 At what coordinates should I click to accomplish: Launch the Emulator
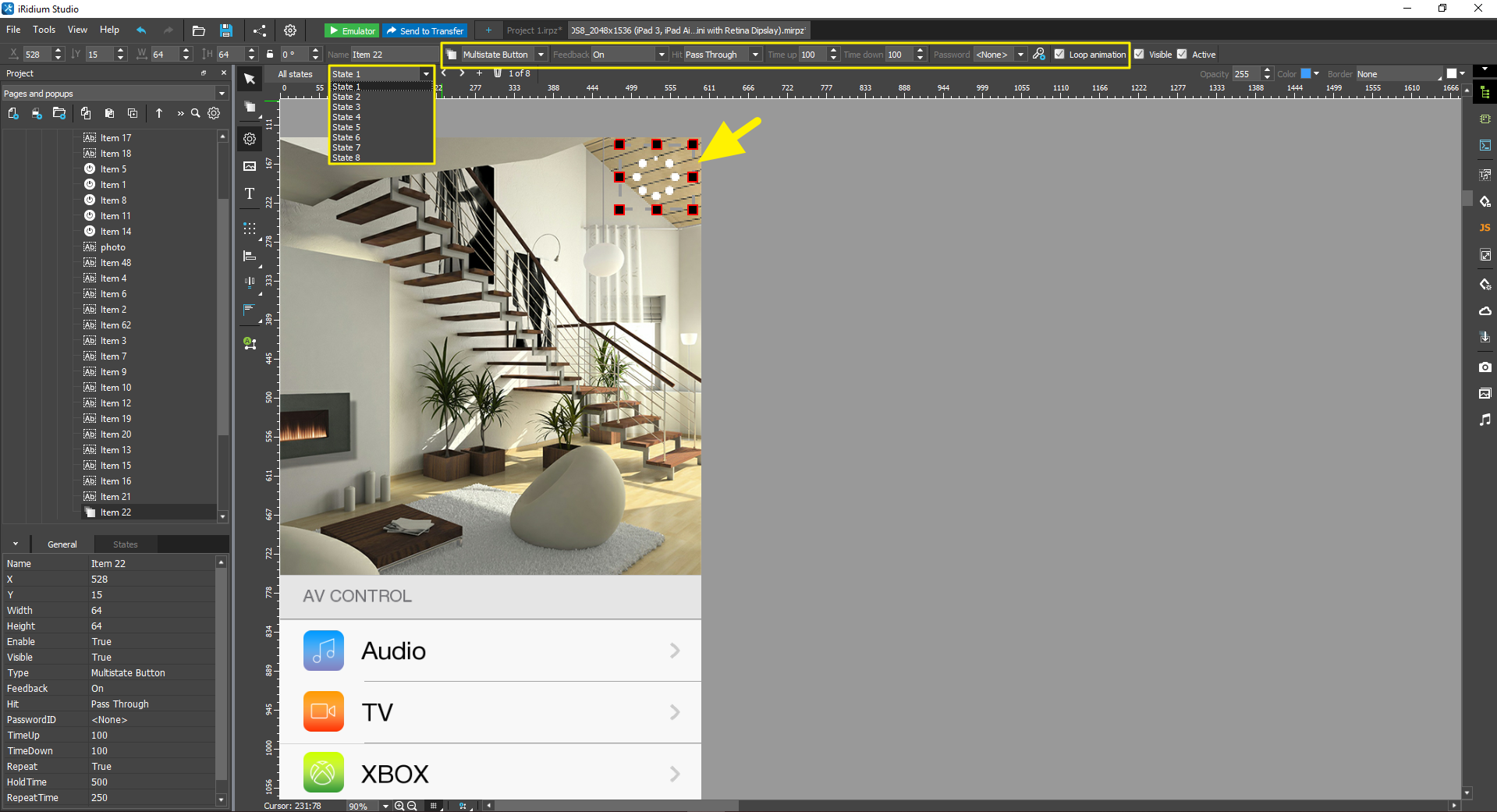coord(351,30)
